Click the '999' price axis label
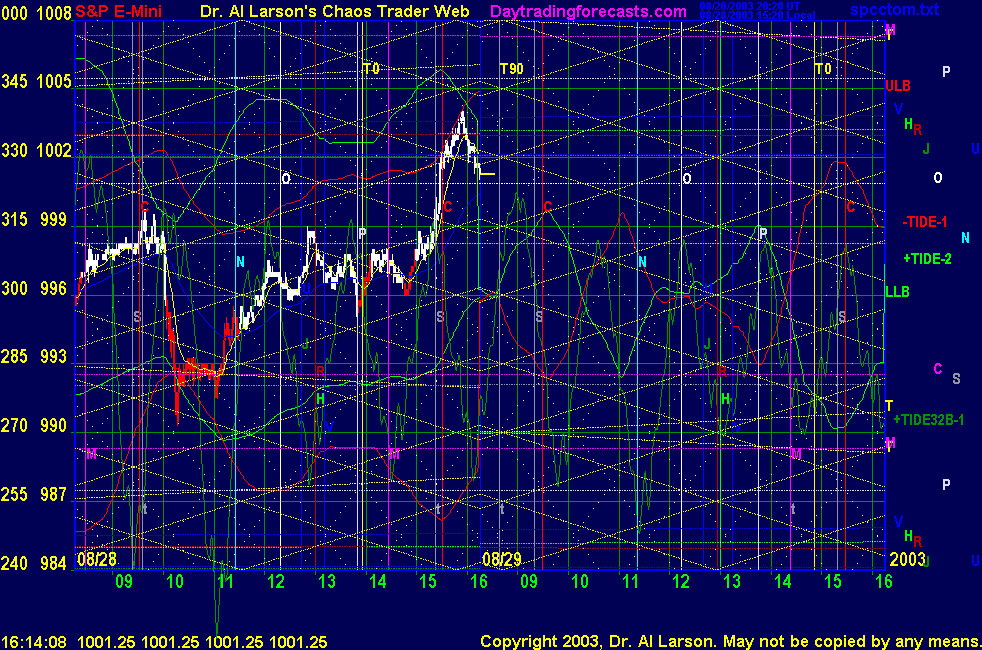This screenshot has height=650, width=982. pos(54,219)
